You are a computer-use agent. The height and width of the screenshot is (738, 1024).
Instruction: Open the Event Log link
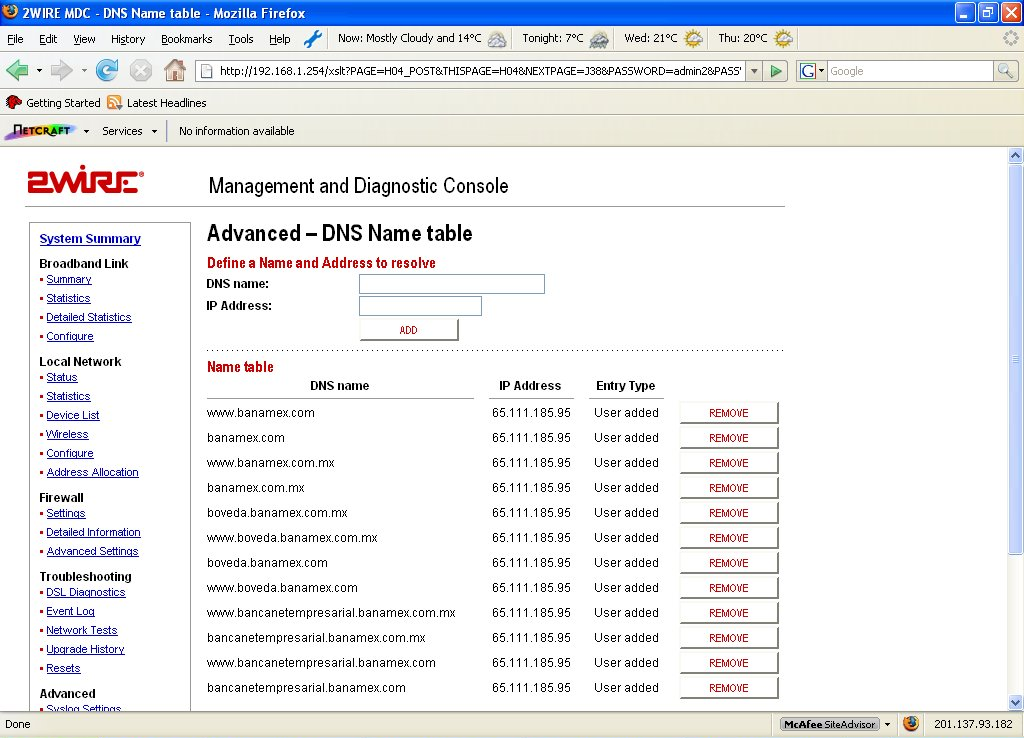71,611
